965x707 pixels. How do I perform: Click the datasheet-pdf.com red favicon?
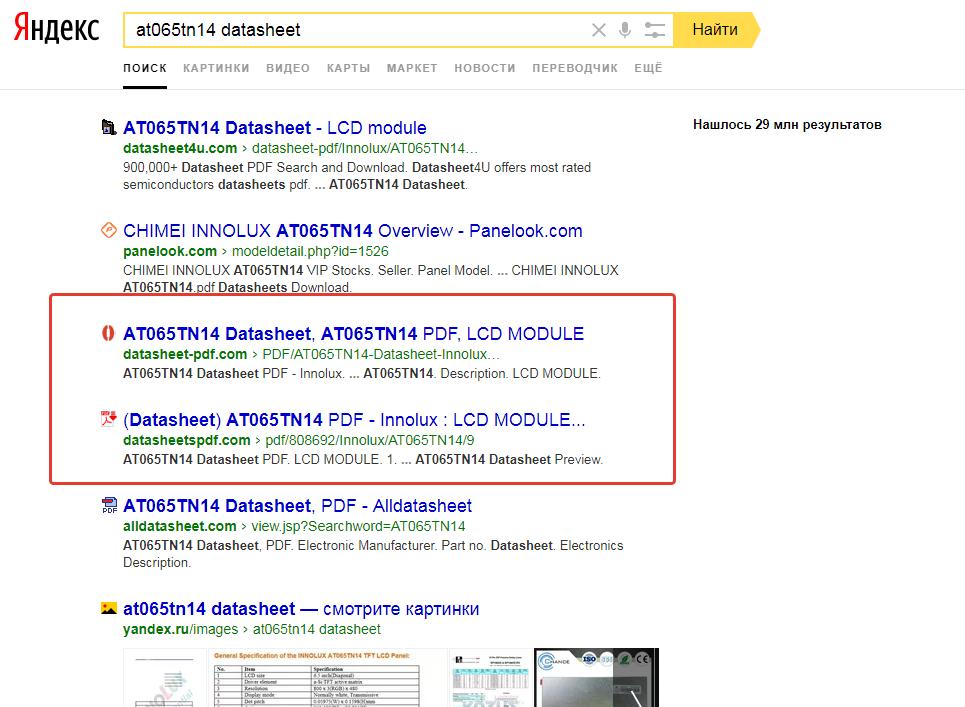coord(109,334)
